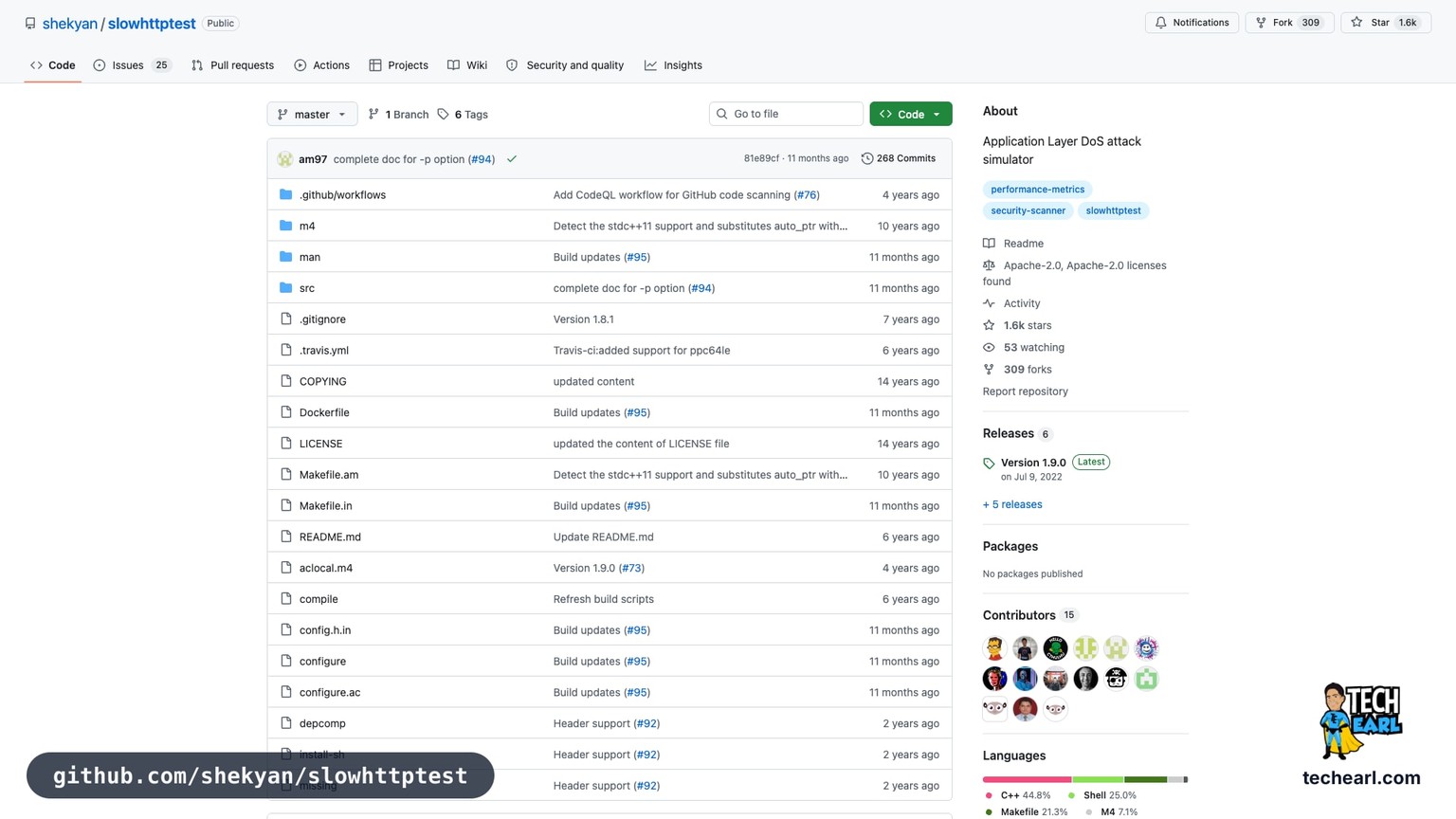Viewport: 1456px width, 819px height.
Task: Open the COPYING file
Action: pos(323,382)
